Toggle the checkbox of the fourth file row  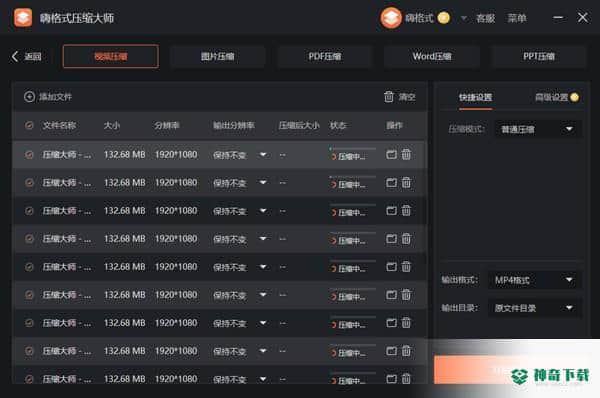29,239
